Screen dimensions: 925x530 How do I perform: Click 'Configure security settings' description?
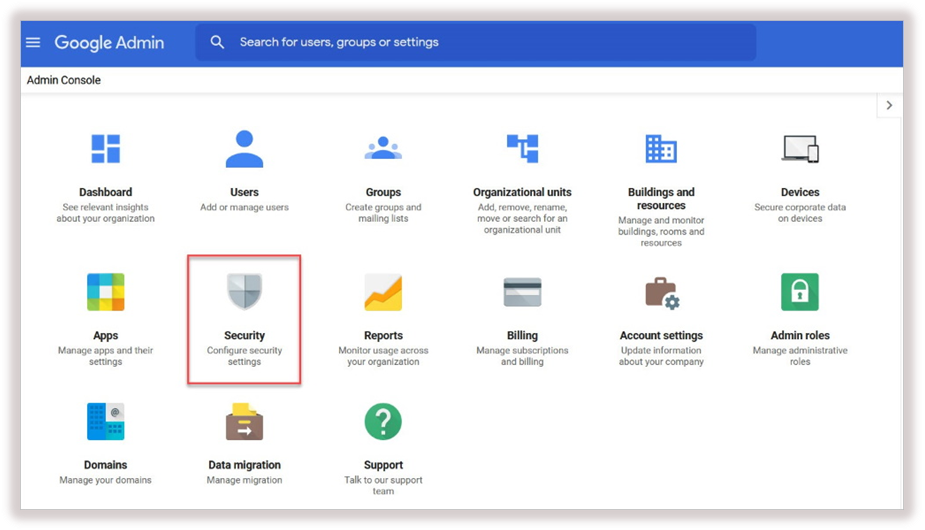(x=244, y=356)
